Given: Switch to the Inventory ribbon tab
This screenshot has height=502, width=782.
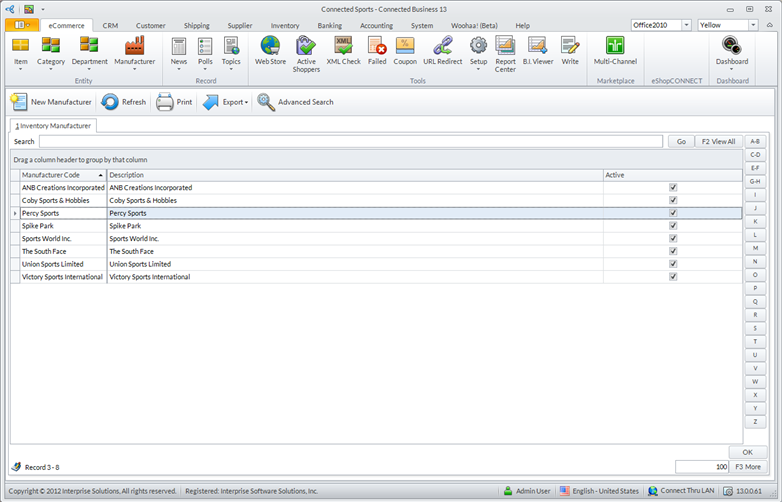Looking at the screenshot, I should coord(285,25).
